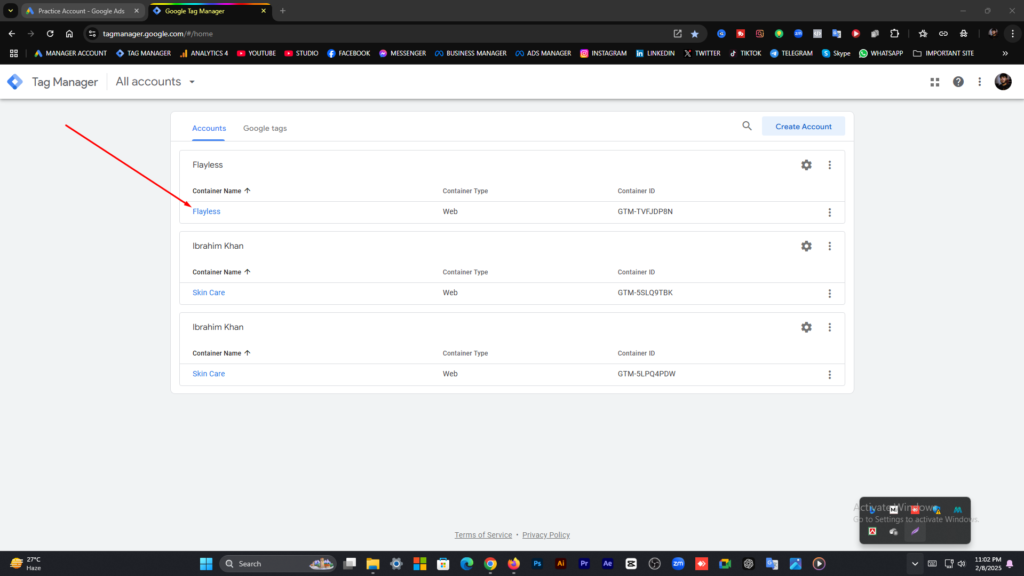The width and height of the screenshot is (1024, 576).
Task: Open the Flayless container link
Action: pyautogui.click(x=206, y=212)
